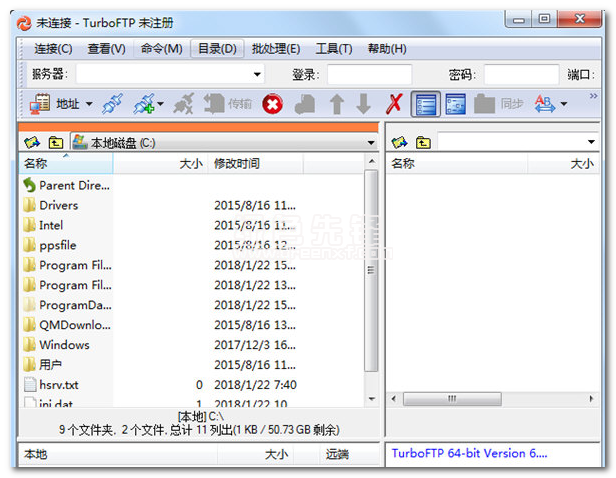616x478 pixels.
Task: Sort local files by 名称 column
Action: (66, 163)
